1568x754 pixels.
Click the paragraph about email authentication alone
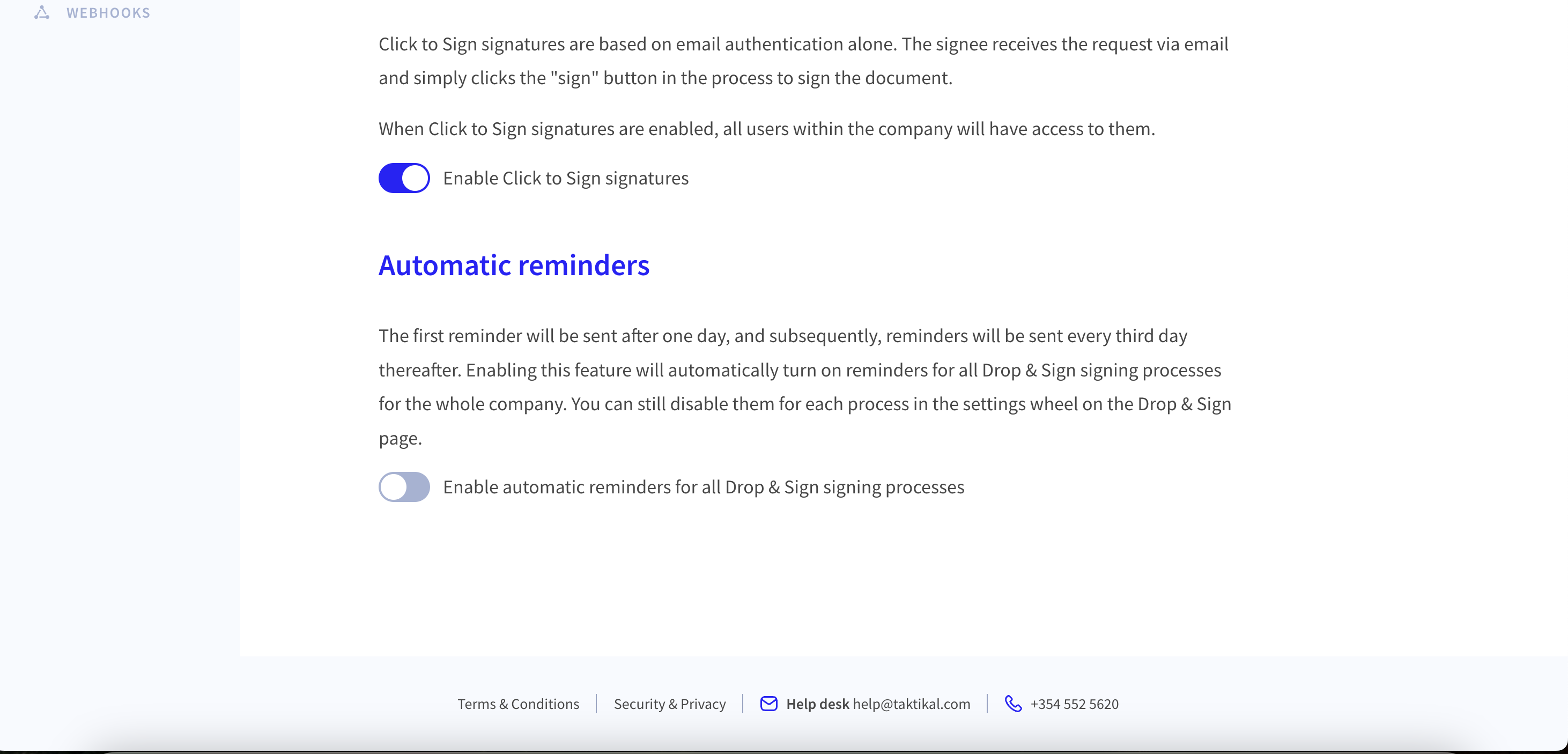pos(803,61)
